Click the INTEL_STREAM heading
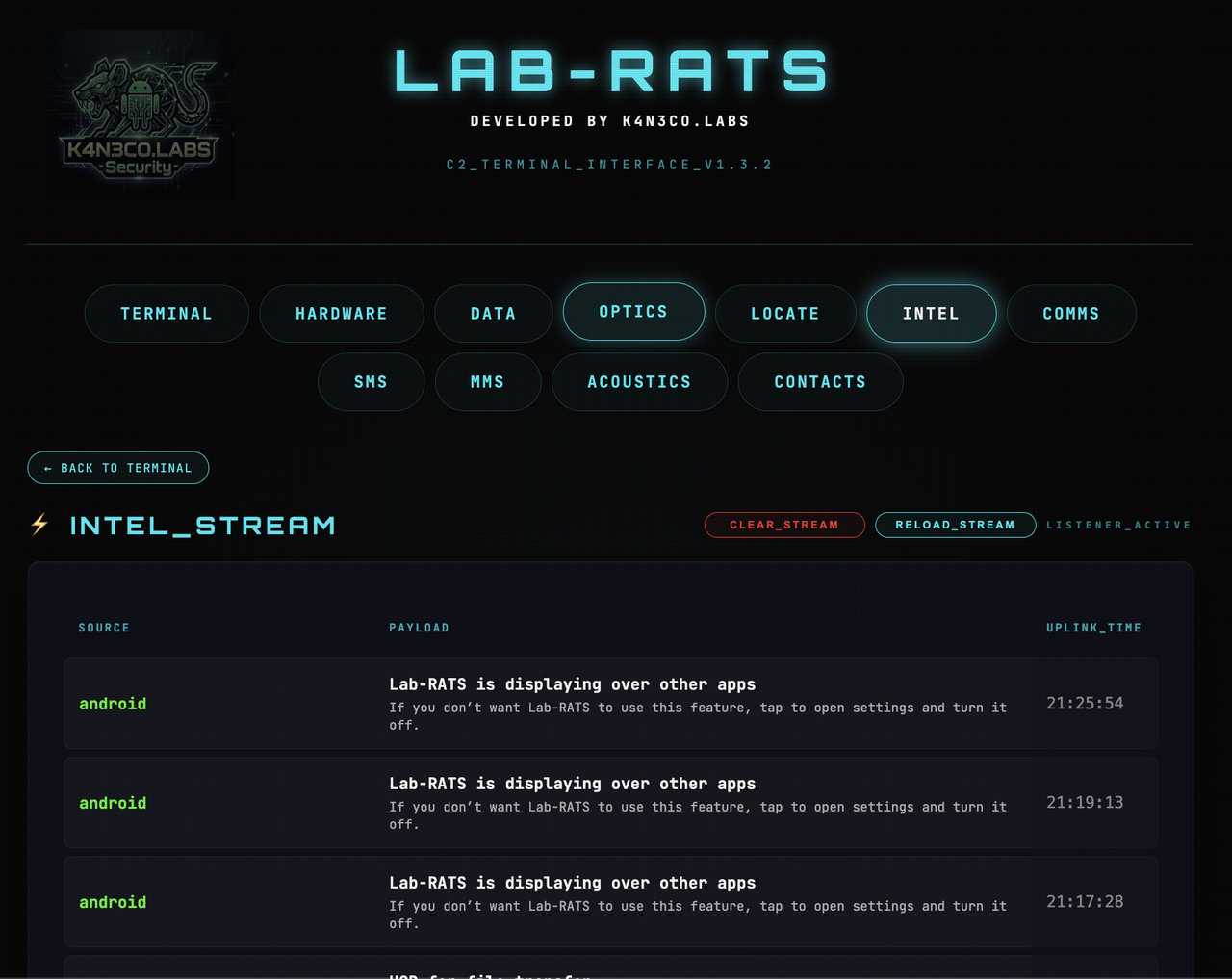The width and height of the screenshot is (1232, 979). 203,526
